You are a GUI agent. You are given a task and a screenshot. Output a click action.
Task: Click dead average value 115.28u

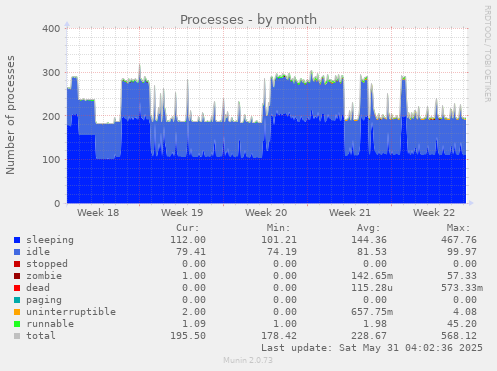coord(372,288)
